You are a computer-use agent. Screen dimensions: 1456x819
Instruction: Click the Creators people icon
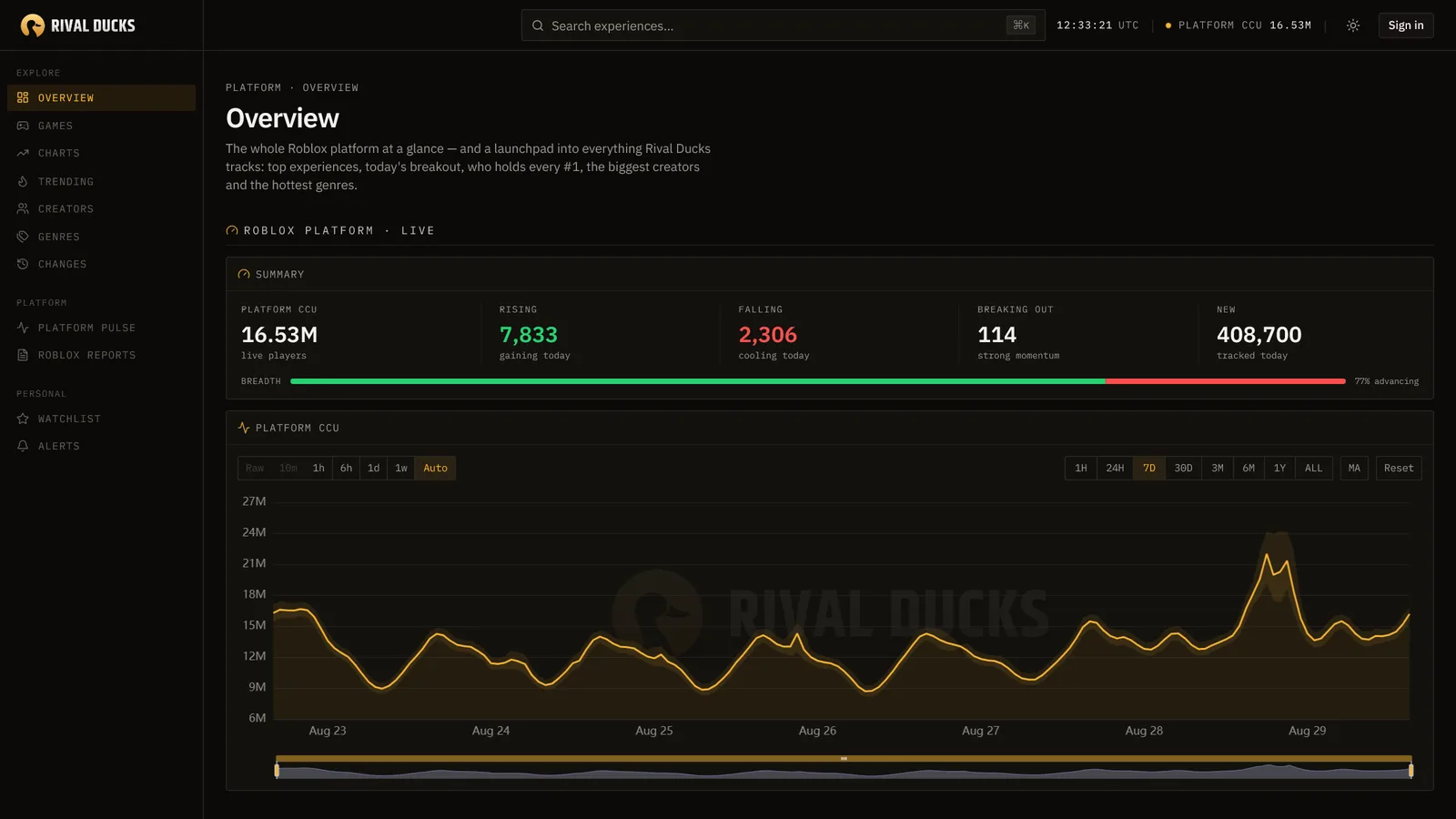click(23, 208)
